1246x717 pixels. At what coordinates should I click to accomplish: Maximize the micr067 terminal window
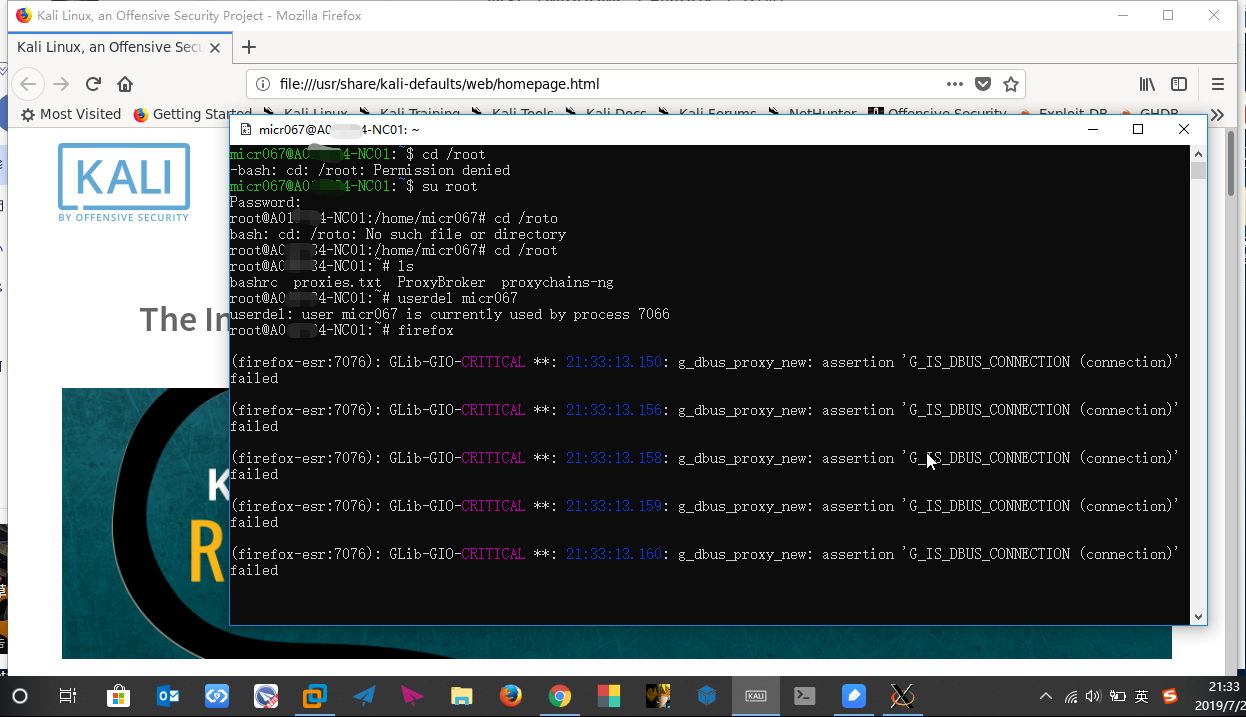point(1138,129)
